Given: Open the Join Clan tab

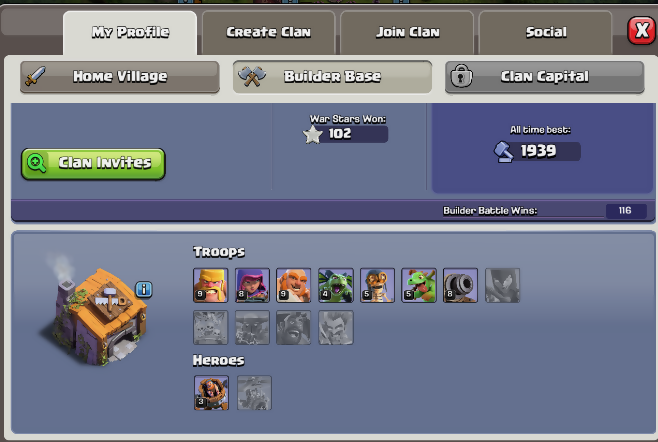Looking at the screenshot, I should point(407,32).
